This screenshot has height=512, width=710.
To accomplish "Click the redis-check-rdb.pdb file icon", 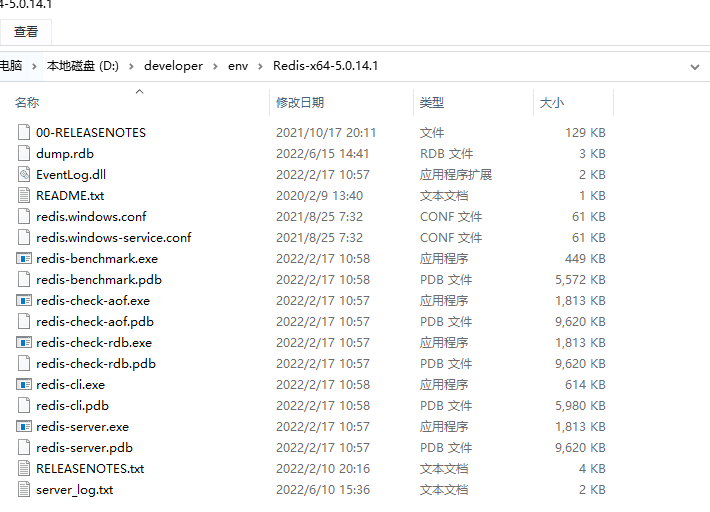I will [24, 363].
